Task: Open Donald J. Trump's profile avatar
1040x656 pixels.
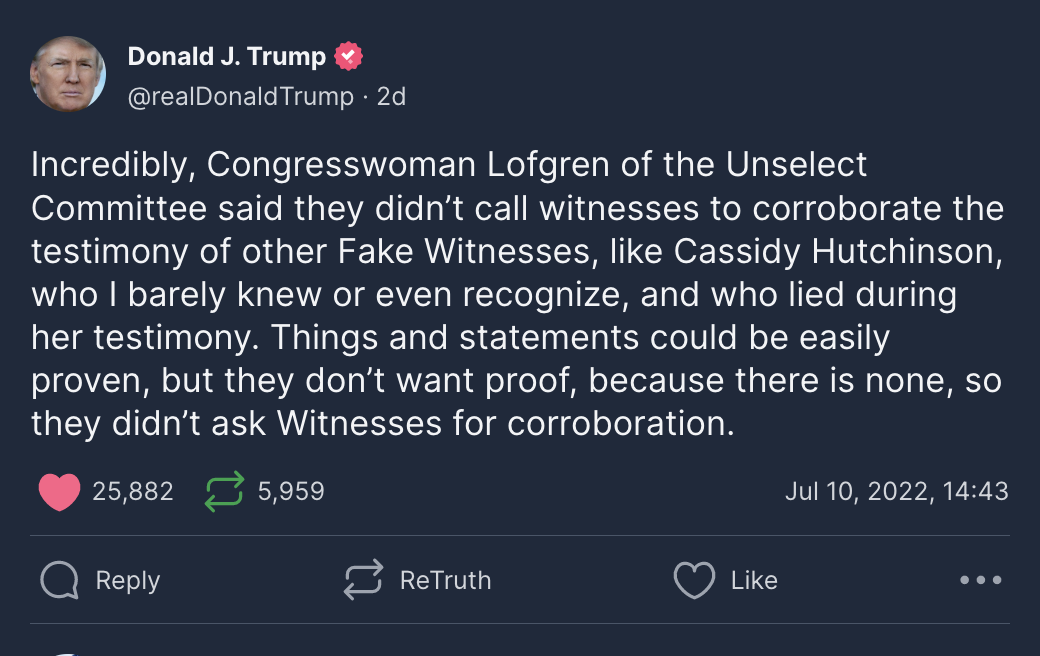Action: [x=68, y=74]
